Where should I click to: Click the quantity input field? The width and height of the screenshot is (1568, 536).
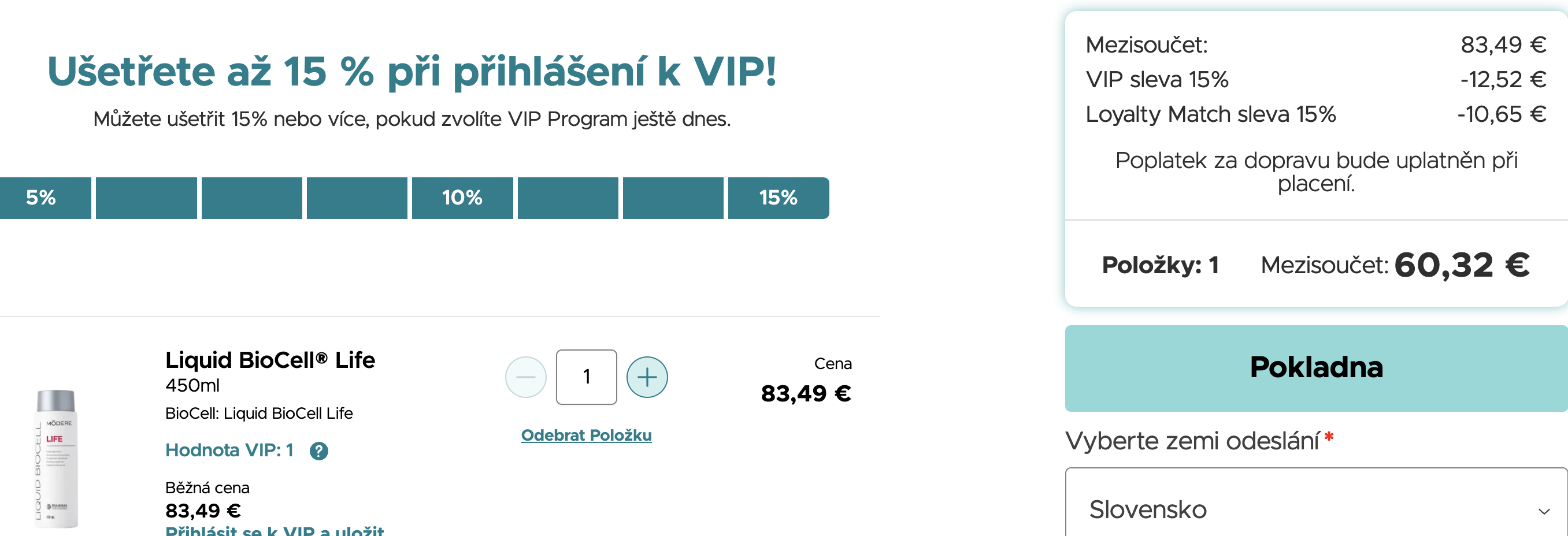coord(586,377)
